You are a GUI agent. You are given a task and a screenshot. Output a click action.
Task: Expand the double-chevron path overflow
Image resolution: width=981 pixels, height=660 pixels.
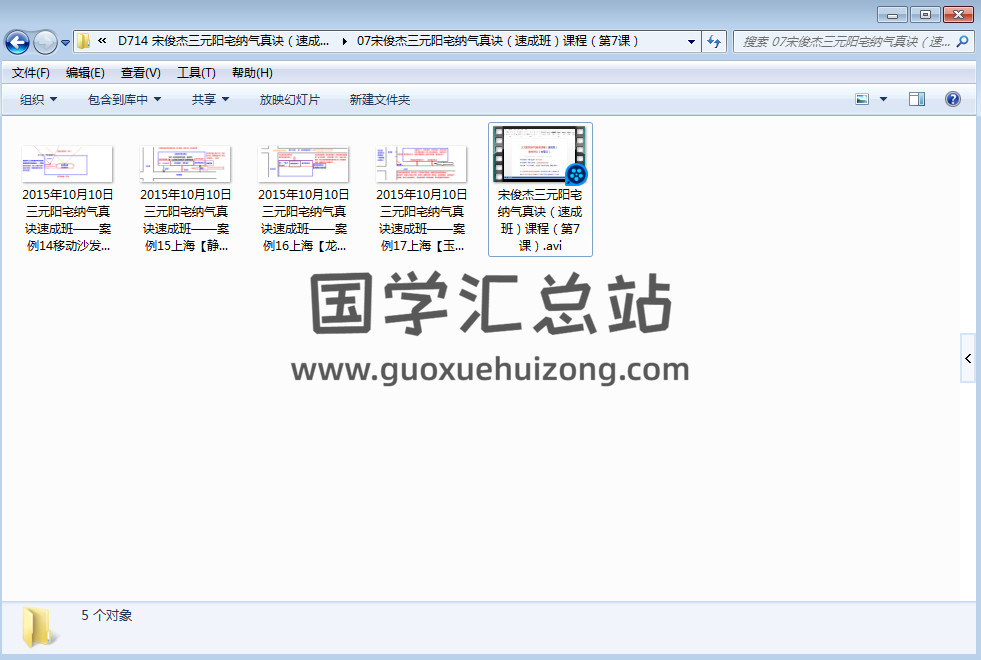coord(102,41)
